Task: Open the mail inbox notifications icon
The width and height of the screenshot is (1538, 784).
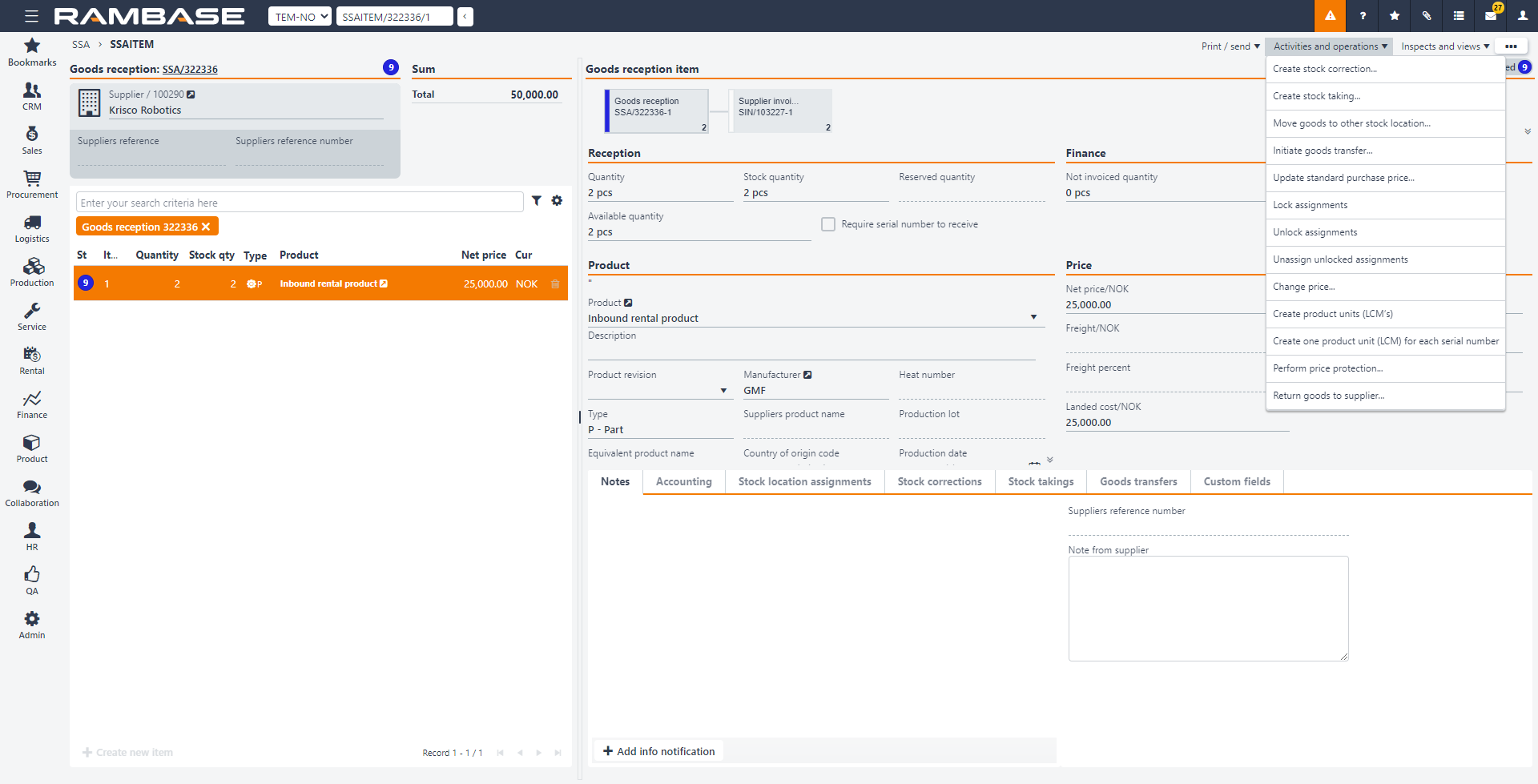Action: pos(1491,16)
